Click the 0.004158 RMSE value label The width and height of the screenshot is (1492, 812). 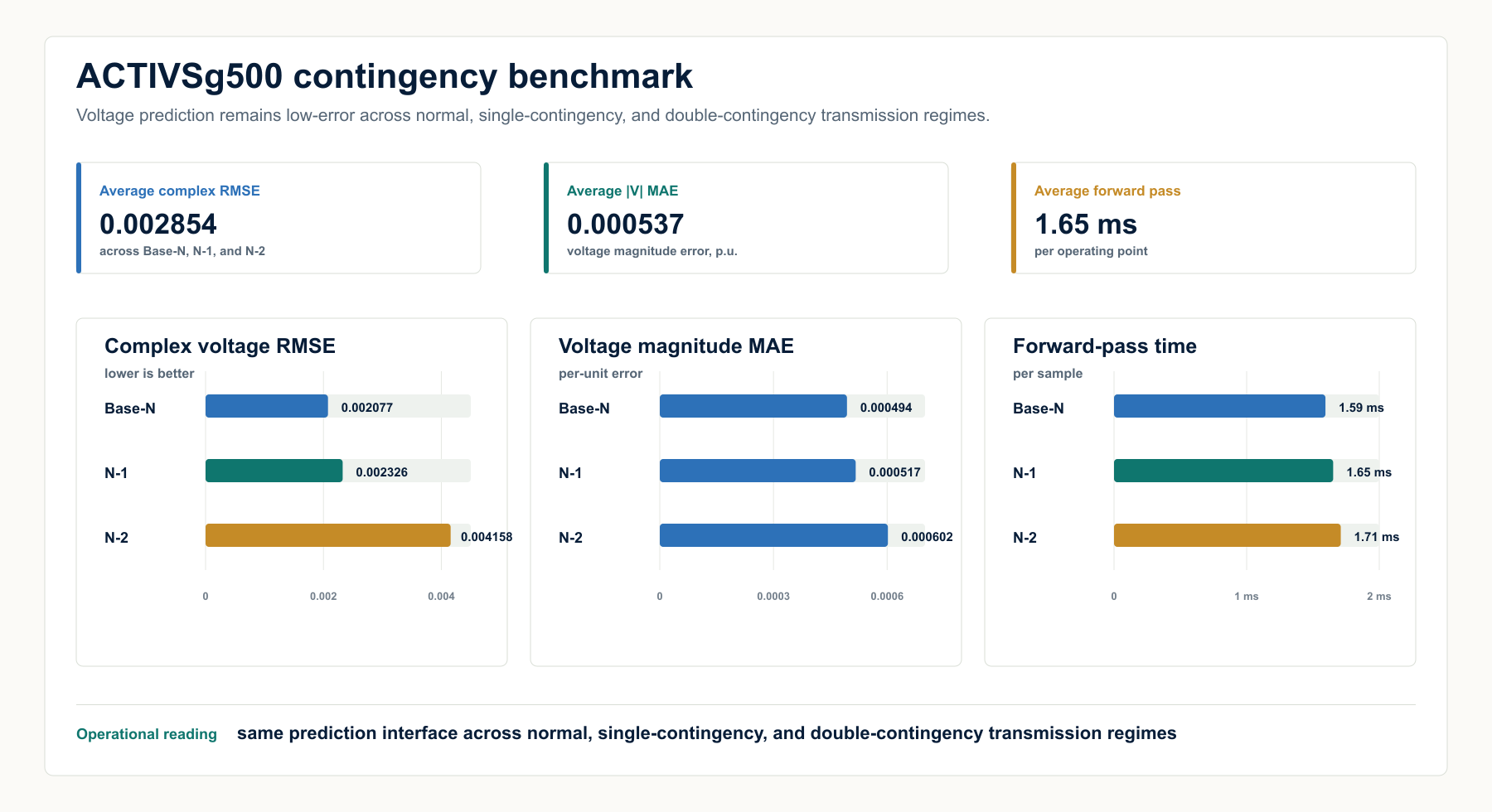[x=487, y=537]
